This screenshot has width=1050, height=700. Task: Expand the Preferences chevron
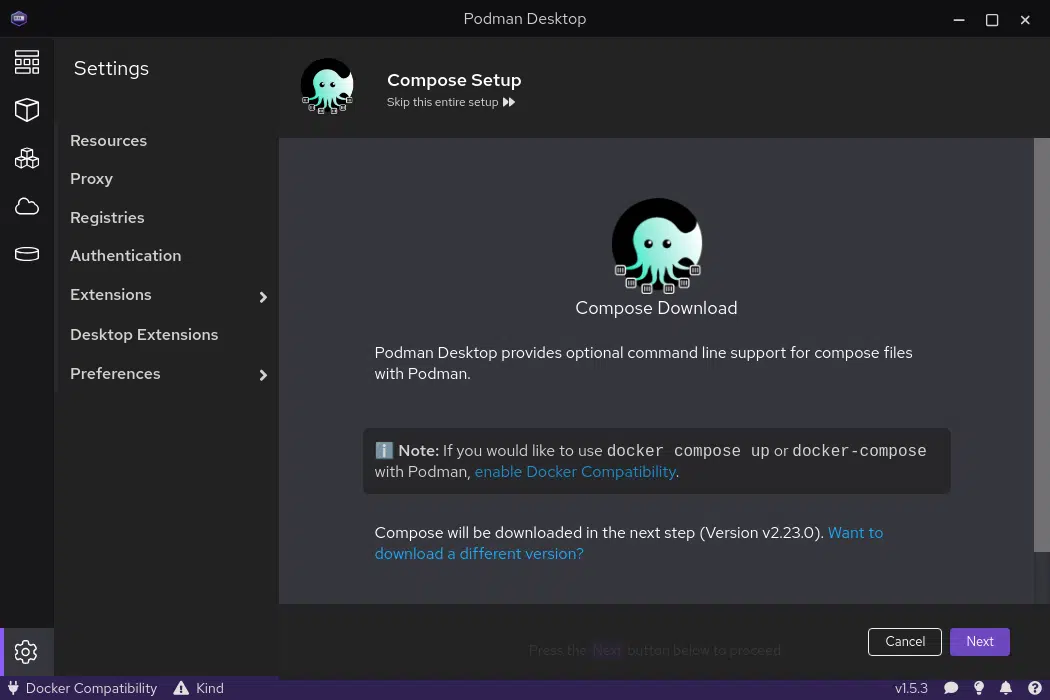click(263, 375)
